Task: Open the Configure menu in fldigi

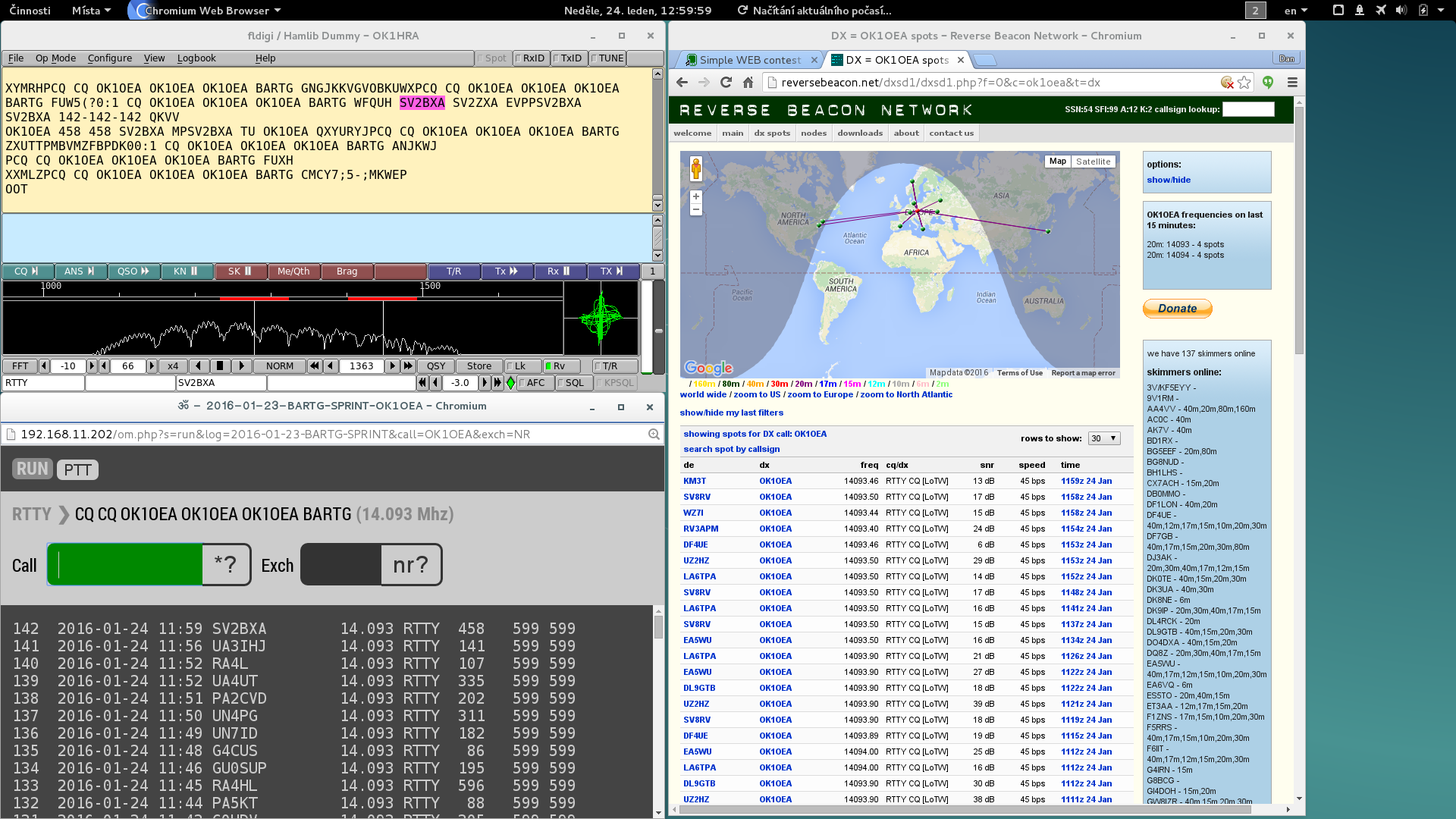Action: [x=110, y=58]
